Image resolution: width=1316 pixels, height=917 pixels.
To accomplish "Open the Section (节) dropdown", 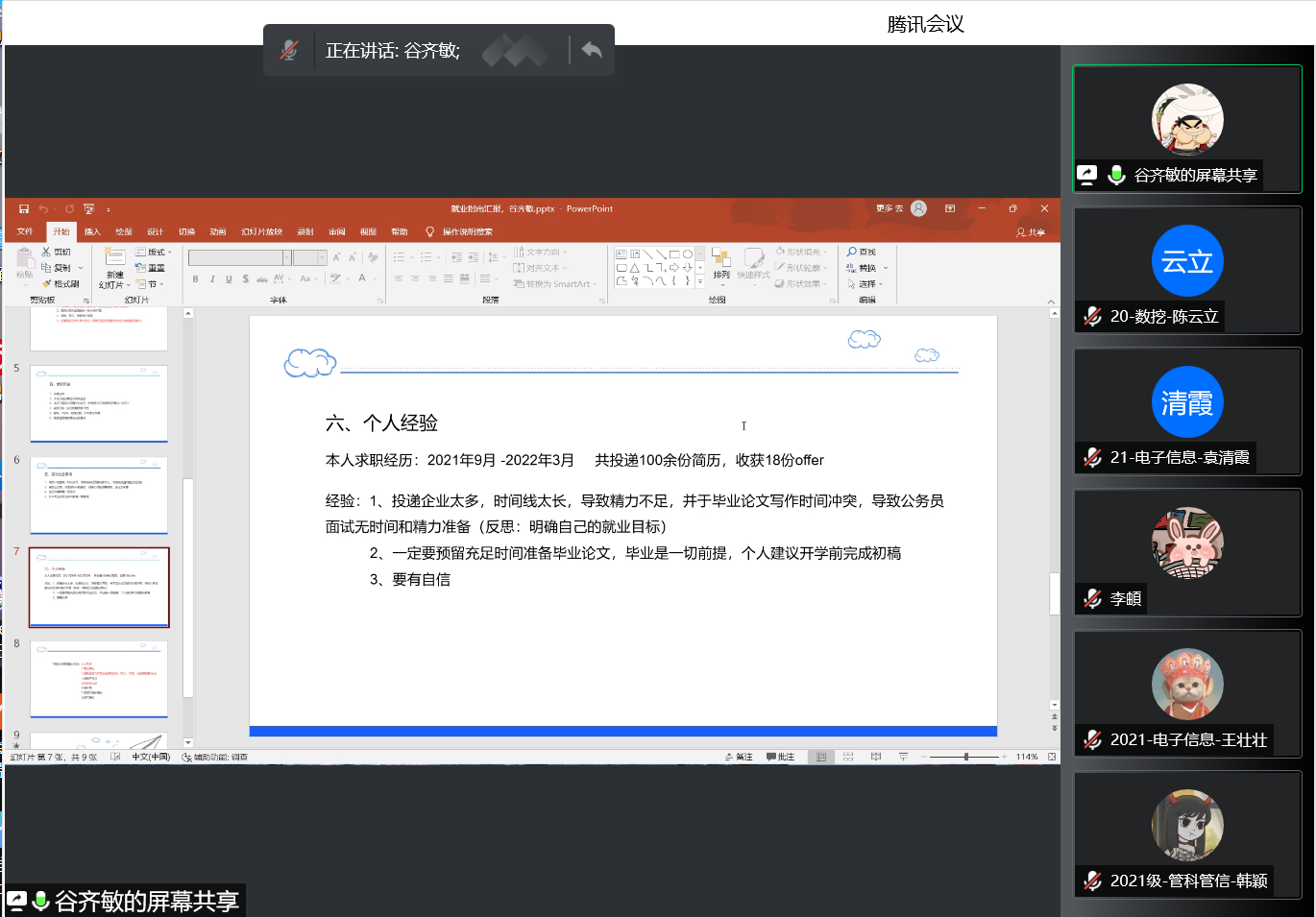I will point(150,284).
